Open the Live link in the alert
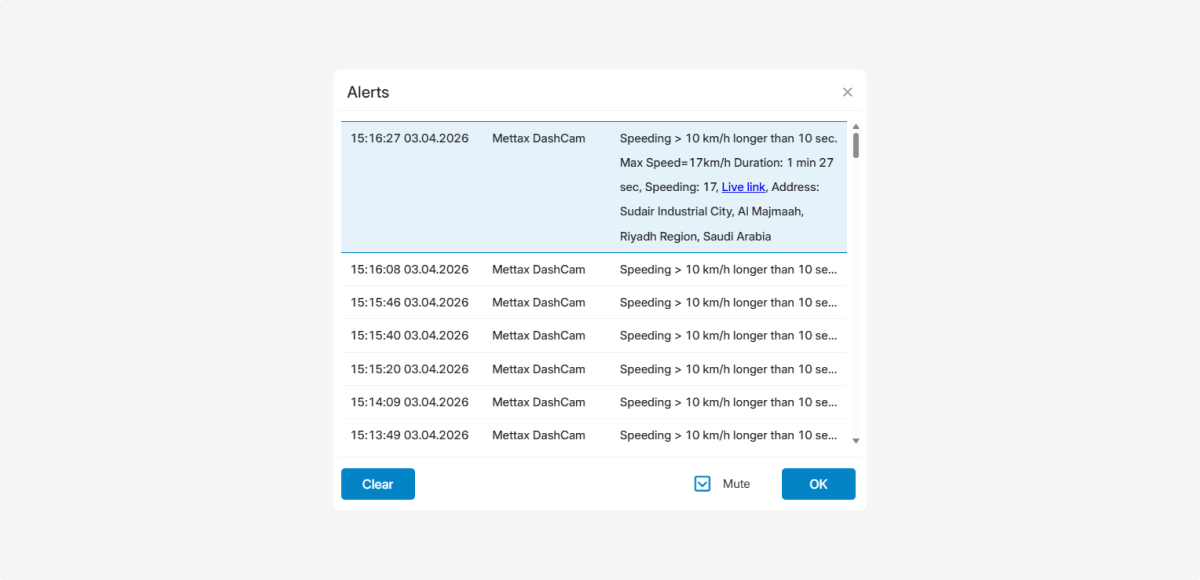Image resolution: width=1200 pixels, height=580 pixels. [743, 187]
